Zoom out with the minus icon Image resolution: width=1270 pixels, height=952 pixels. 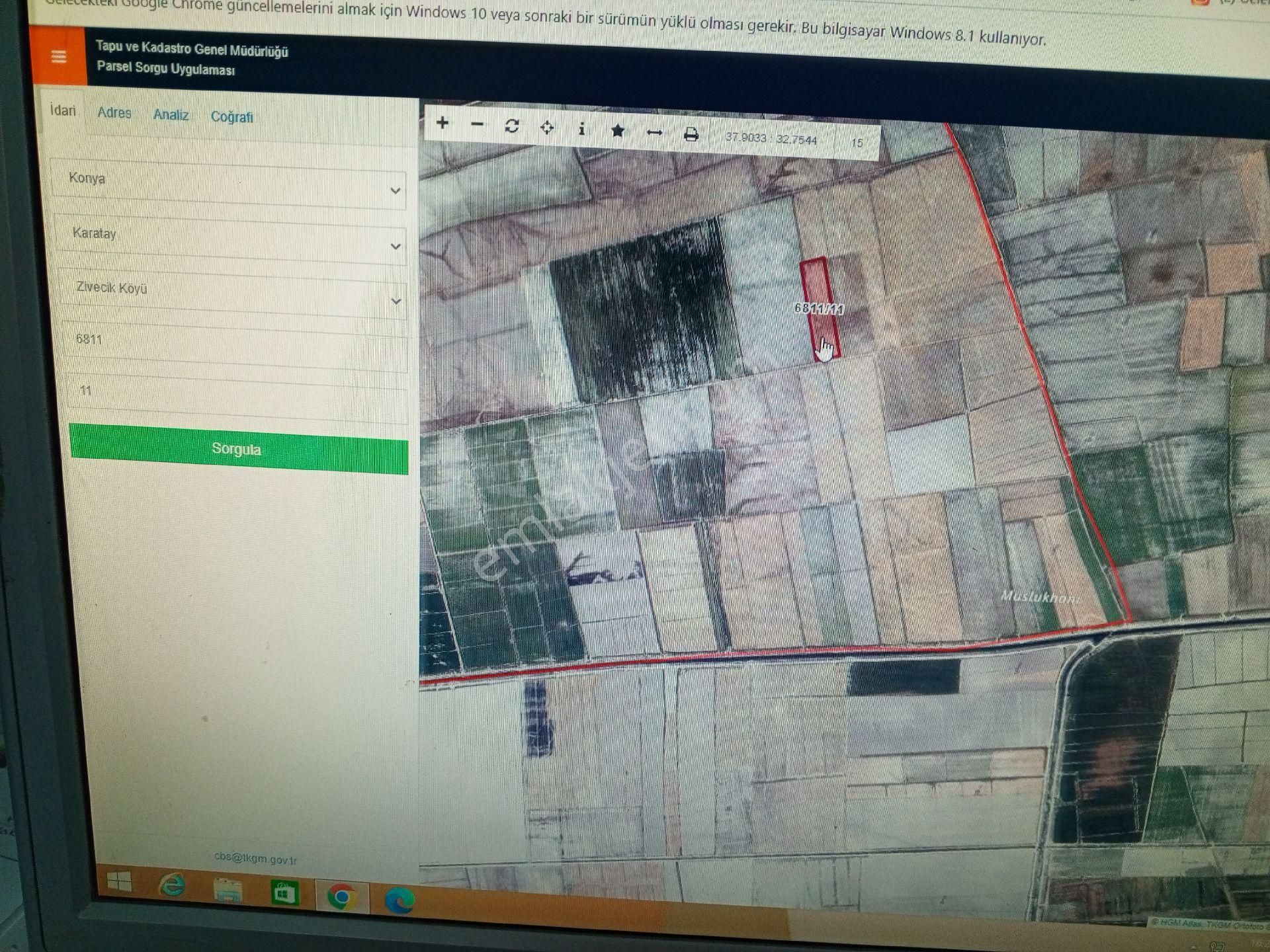(x=477, y=124)
